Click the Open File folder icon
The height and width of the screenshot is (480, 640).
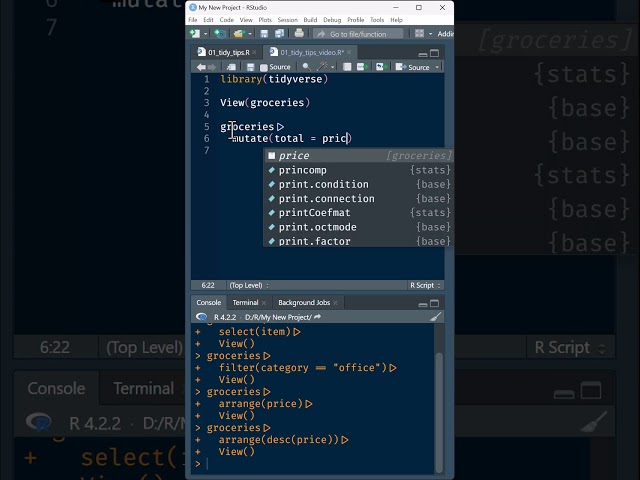(238, 33)
